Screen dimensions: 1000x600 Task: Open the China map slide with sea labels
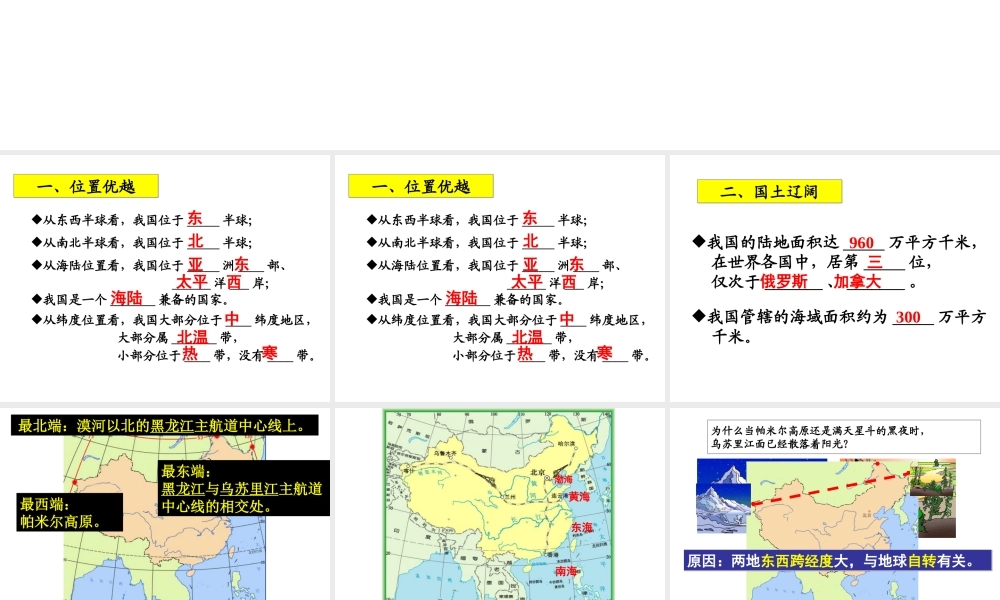click(x=499, y=504)
